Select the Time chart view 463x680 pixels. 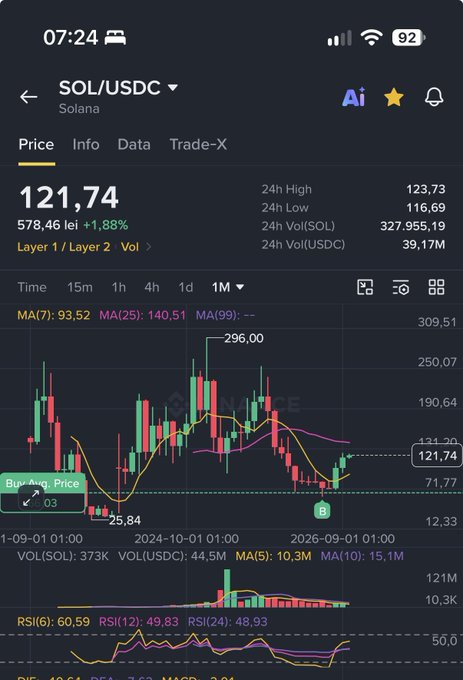coord(32,287)
